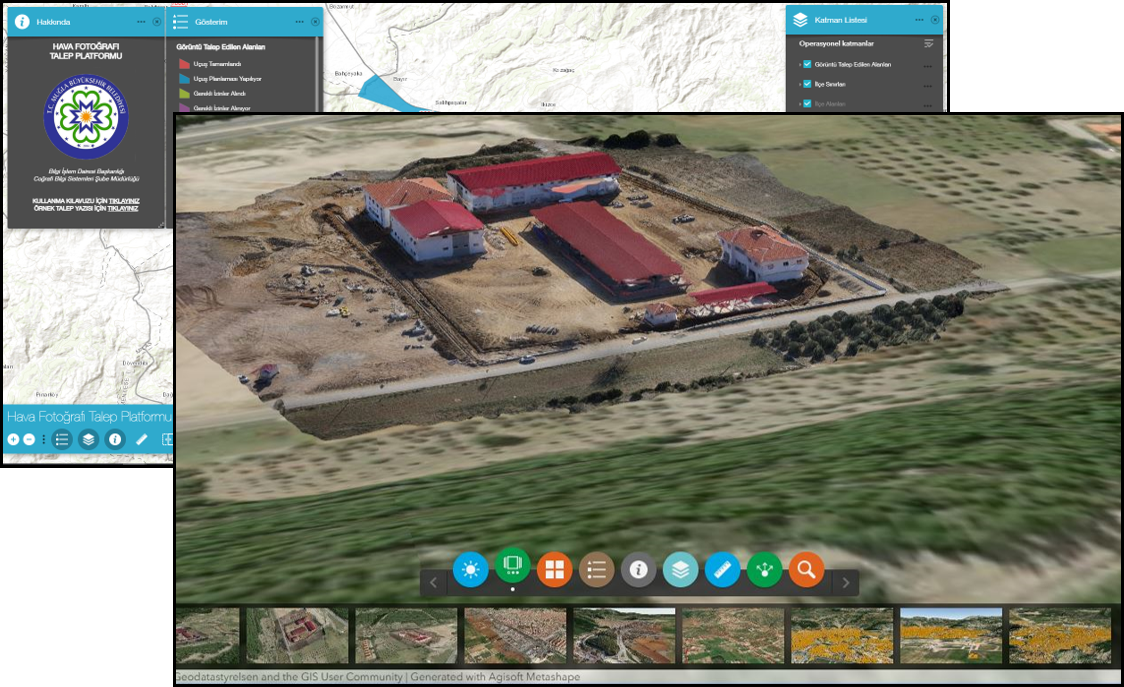This screenshot has height=687, width=1124.
Task: Open the orange search magnifier icon
Action: (806, 570)
